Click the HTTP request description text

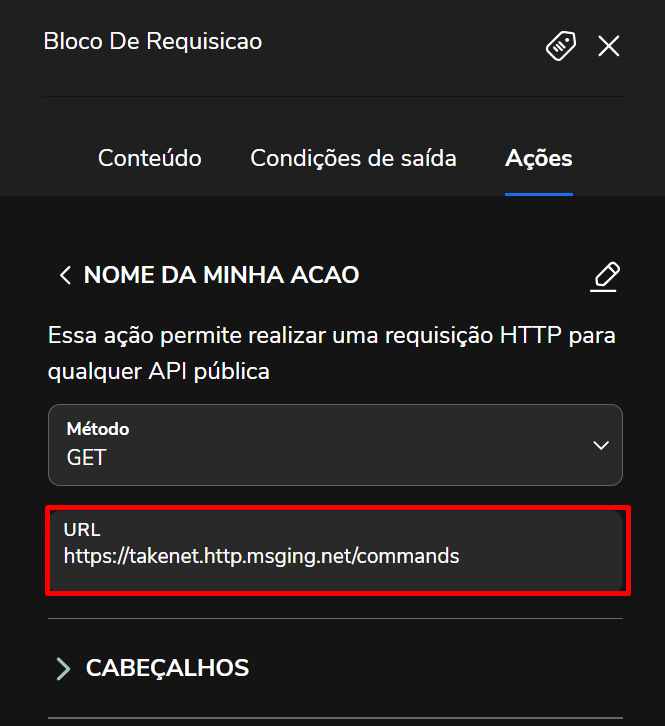click(331, 353)
